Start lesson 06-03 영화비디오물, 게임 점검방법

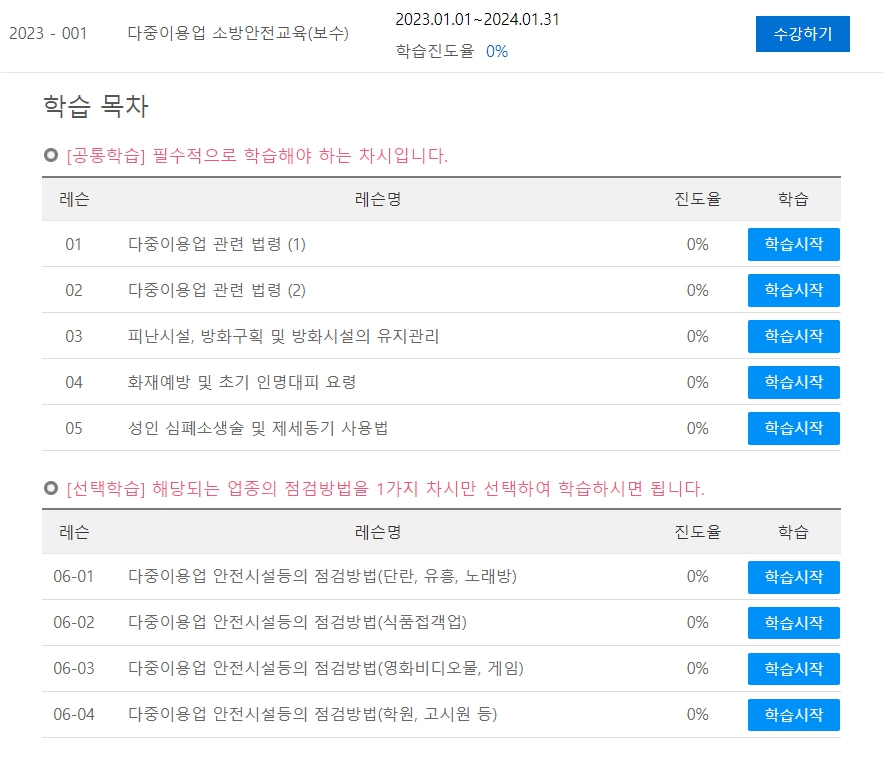pyautogui.click(x=793, y=669)
